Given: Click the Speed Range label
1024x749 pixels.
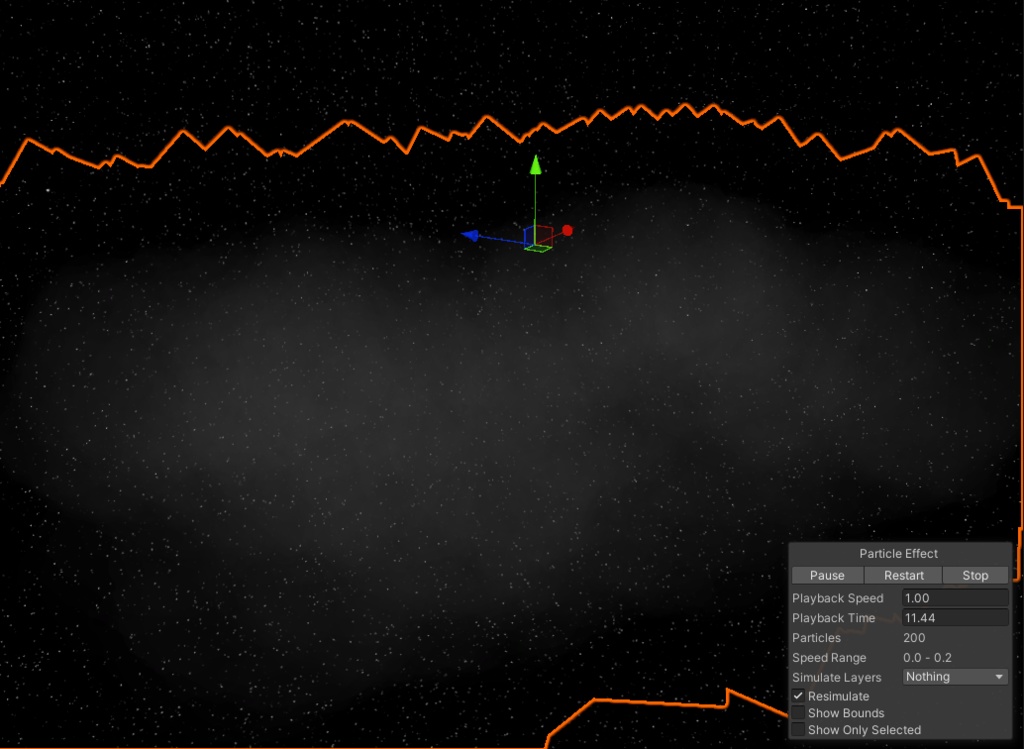Looking at the screenshot, I should (x=829, y=658).
